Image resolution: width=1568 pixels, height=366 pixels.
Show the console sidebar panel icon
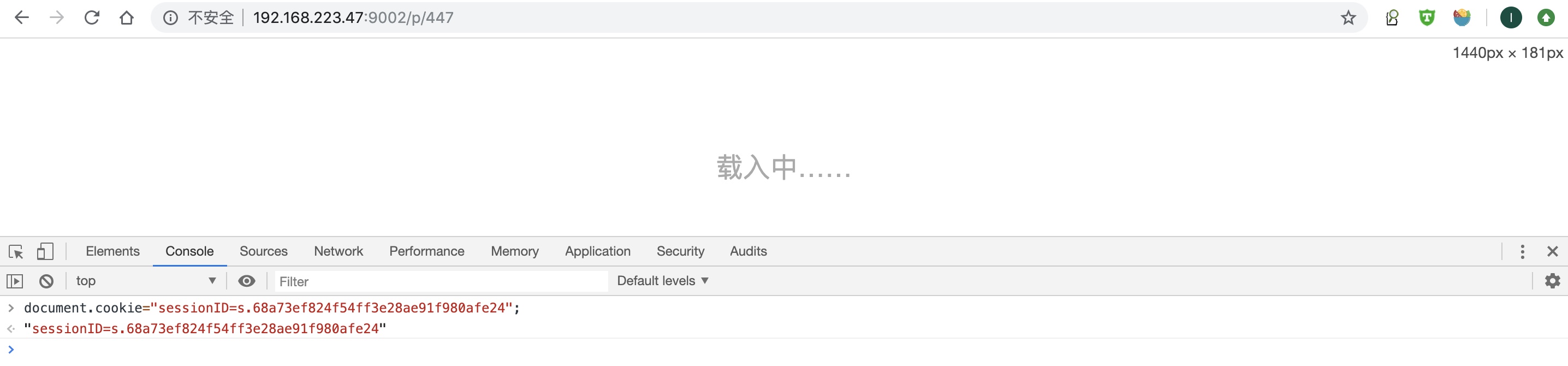click(x=15, y=281)
